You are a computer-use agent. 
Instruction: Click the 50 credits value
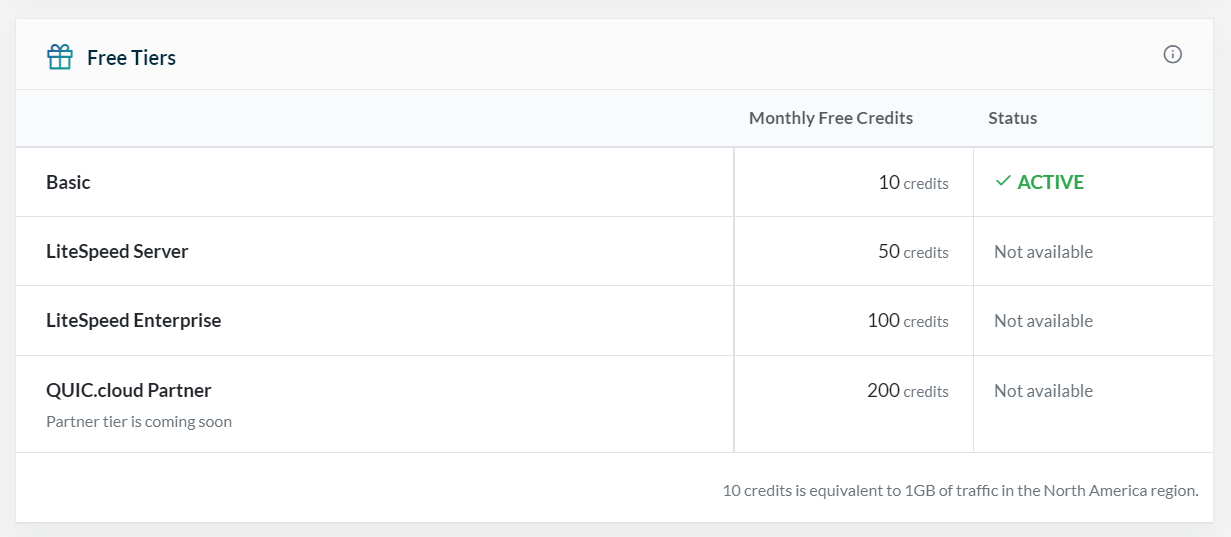(x=913, y=252)
